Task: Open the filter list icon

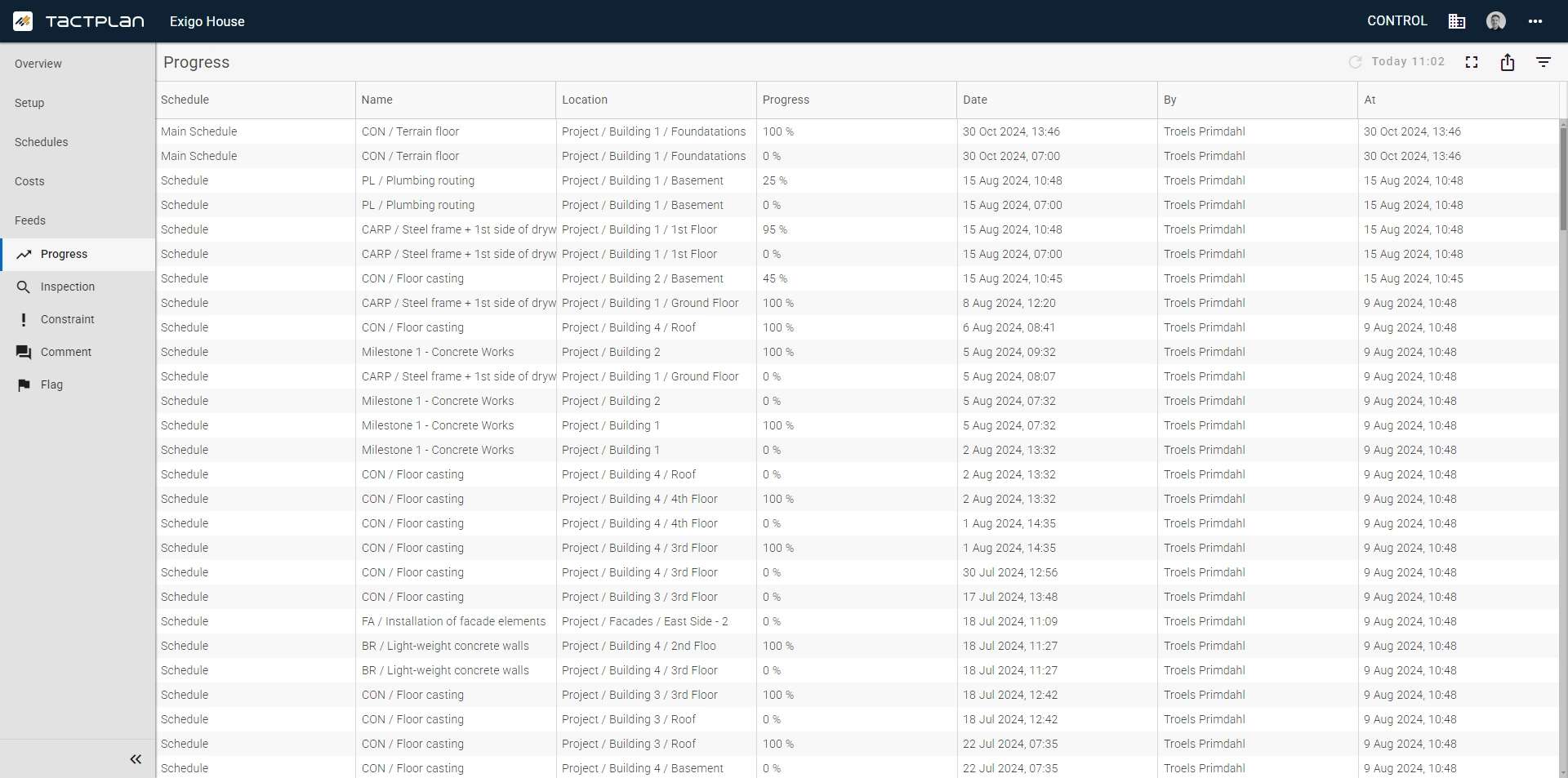Action: (x=1543, y=62)
